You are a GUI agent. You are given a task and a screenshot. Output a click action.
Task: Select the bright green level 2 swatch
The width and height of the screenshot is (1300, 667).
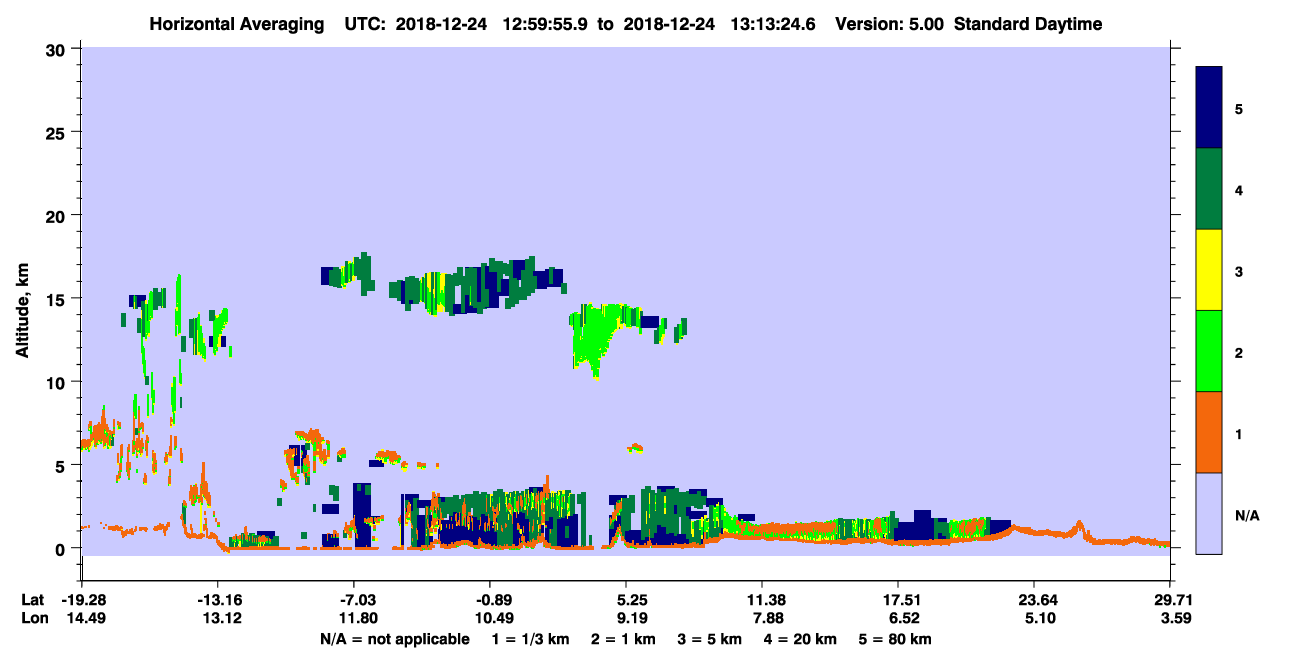point(1209,351)
